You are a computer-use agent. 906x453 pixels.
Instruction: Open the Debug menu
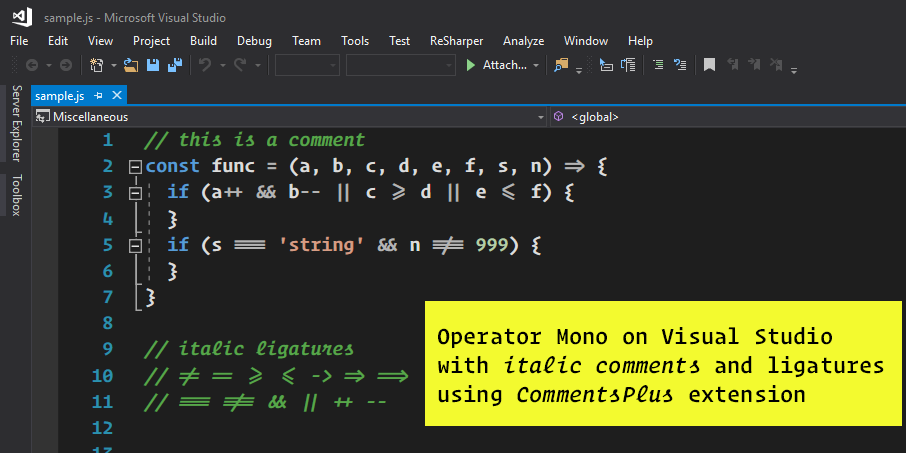(x=254, y=41)
